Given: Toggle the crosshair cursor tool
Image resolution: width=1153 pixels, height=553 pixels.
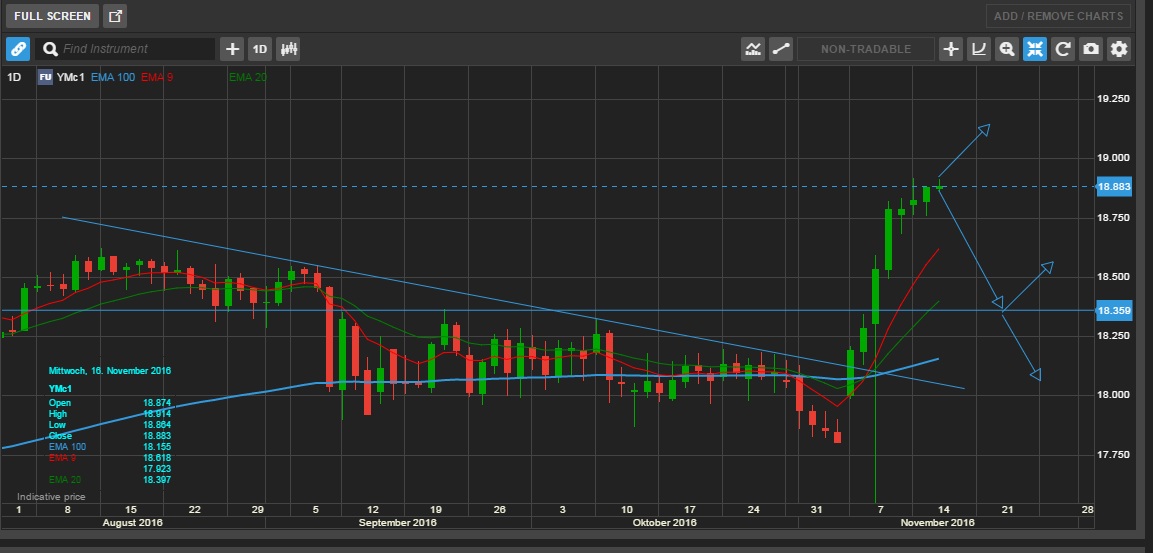Looking at the screenshot, I should point(951,49).
